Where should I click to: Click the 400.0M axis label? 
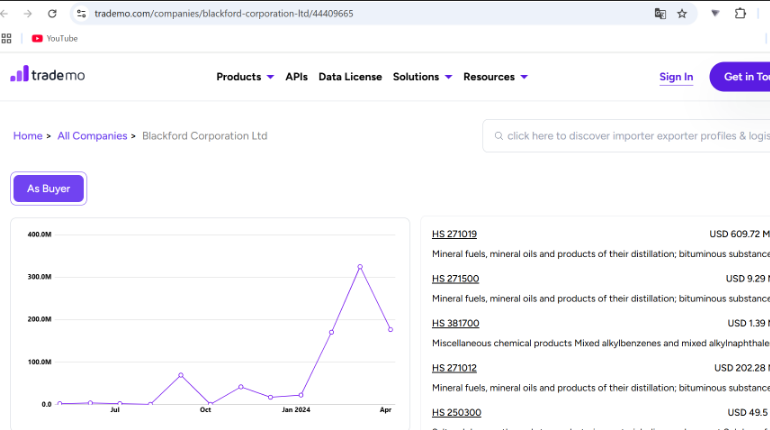[x=39, y=235]
